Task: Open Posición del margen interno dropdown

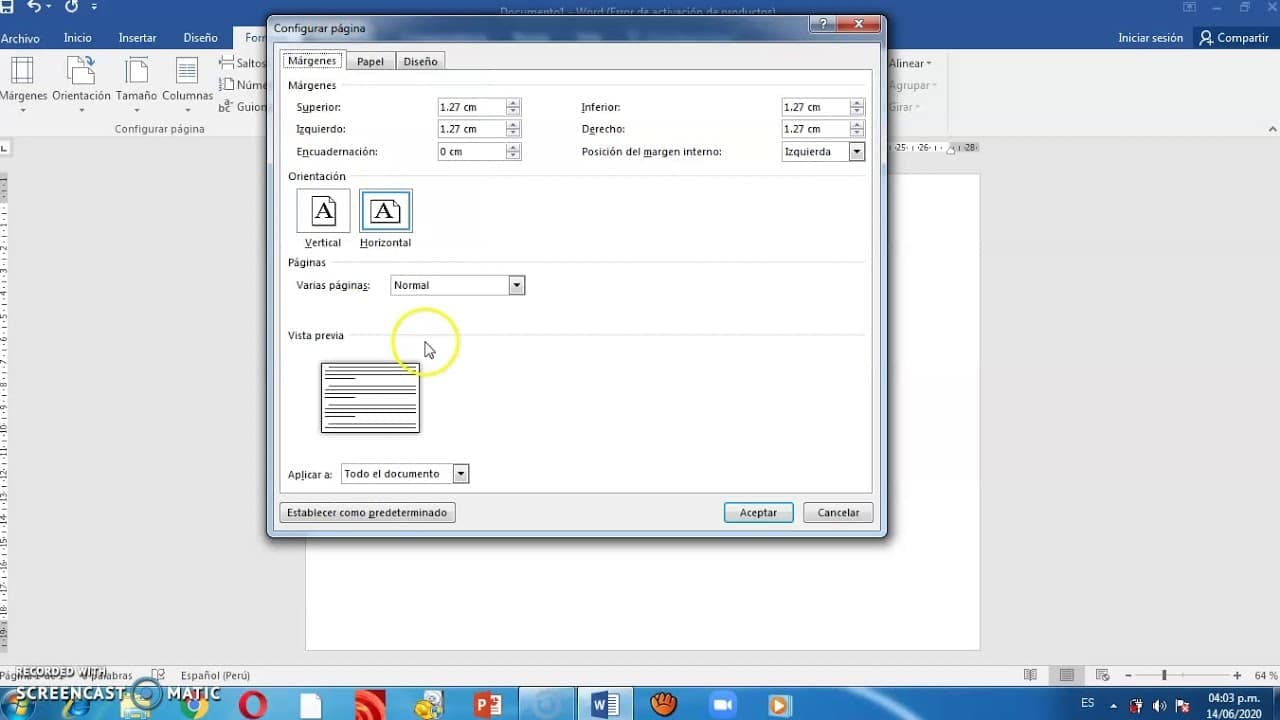Action: click(856, 152)
